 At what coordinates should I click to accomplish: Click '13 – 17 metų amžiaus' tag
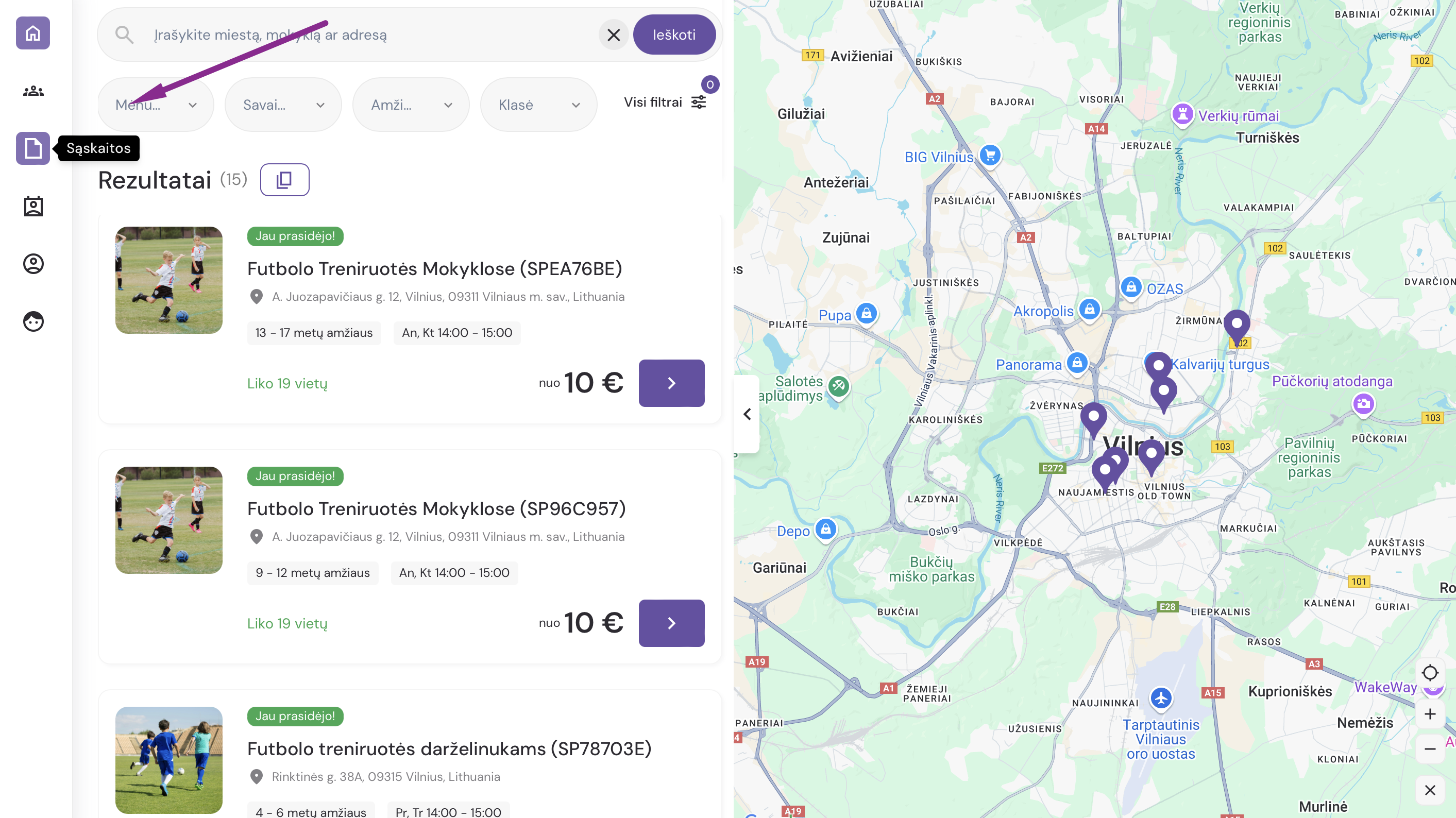point(314,333)
